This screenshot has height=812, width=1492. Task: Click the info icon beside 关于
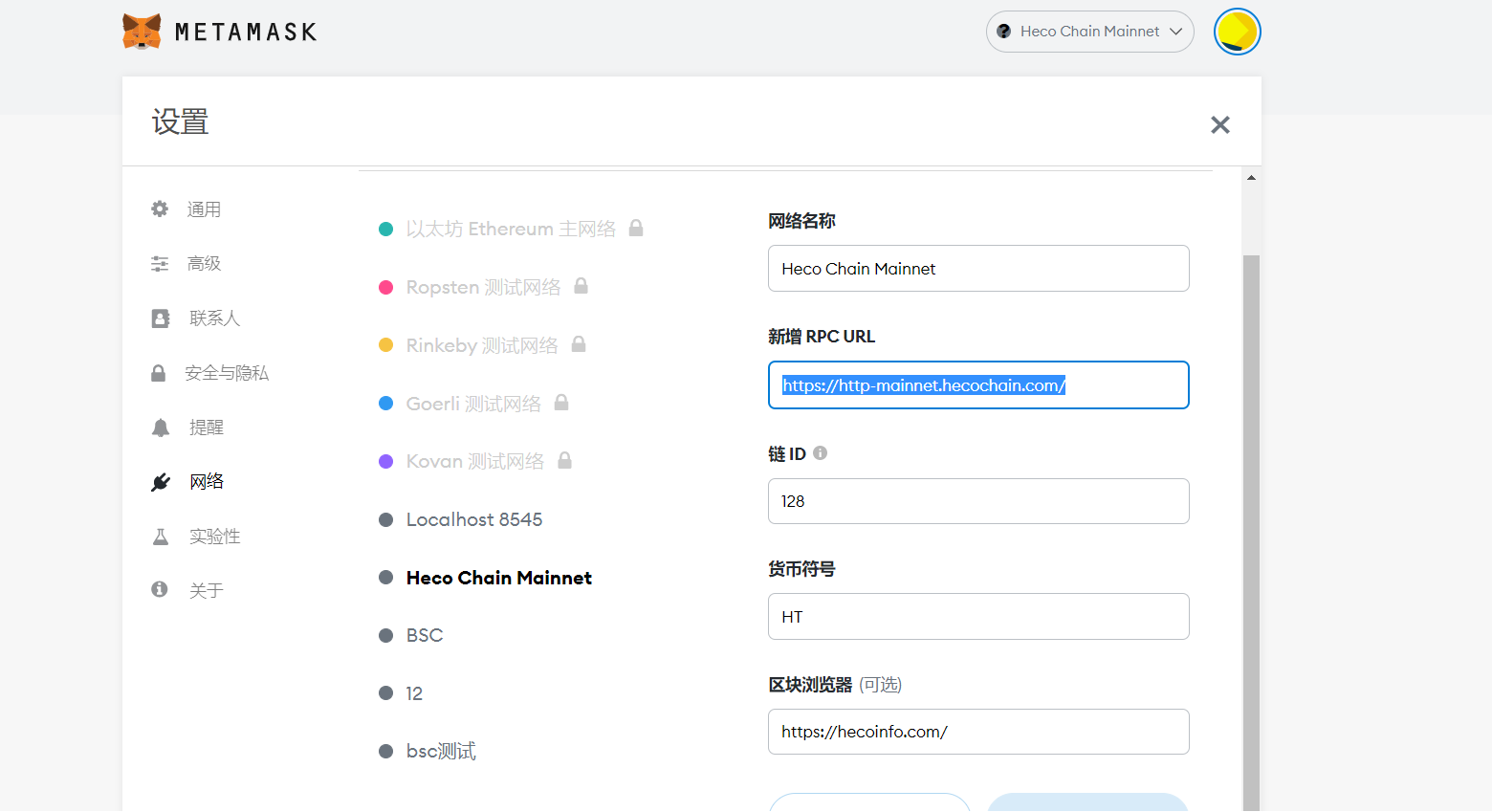[160, 589]
